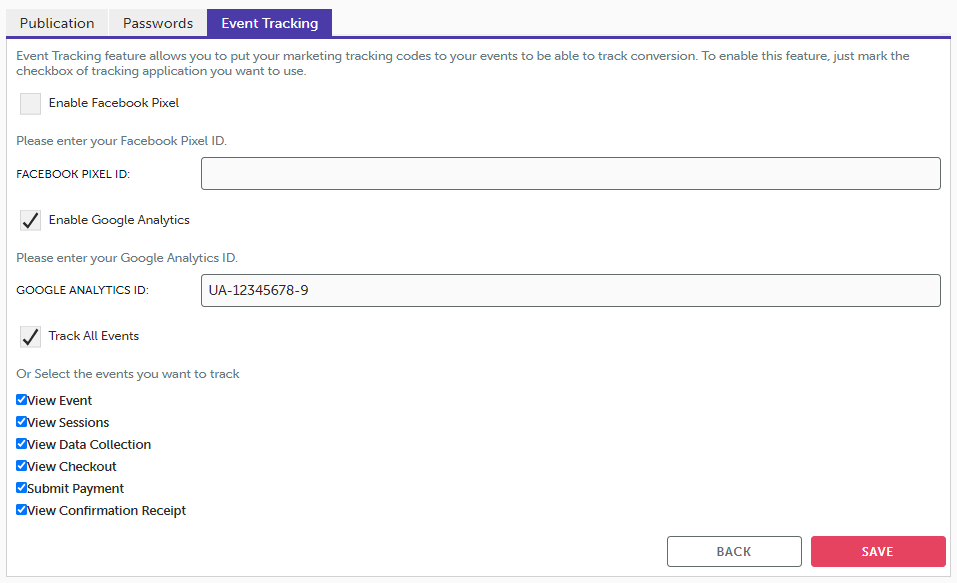Save the event tracking settings
Screen dimensions: 957x583
tap(877, 552)
